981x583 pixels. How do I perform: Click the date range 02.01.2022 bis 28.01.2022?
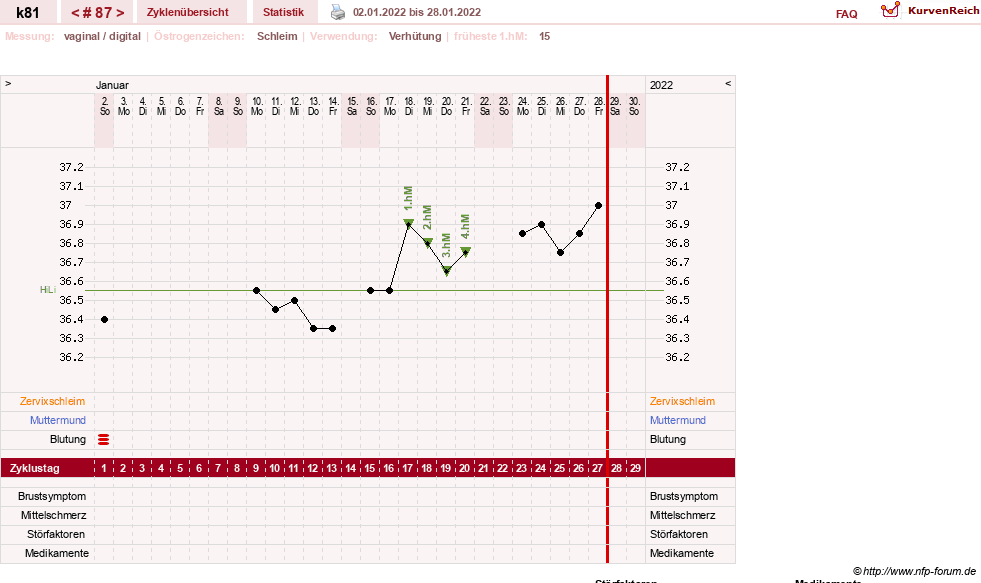click(417, 13)
